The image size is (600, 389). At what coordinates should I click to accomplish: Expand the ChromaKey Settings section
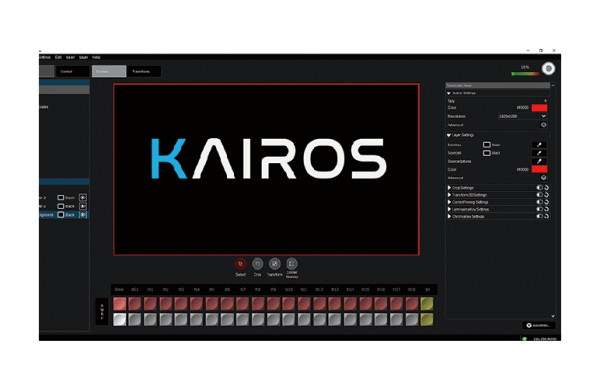[x=449, y=216]
